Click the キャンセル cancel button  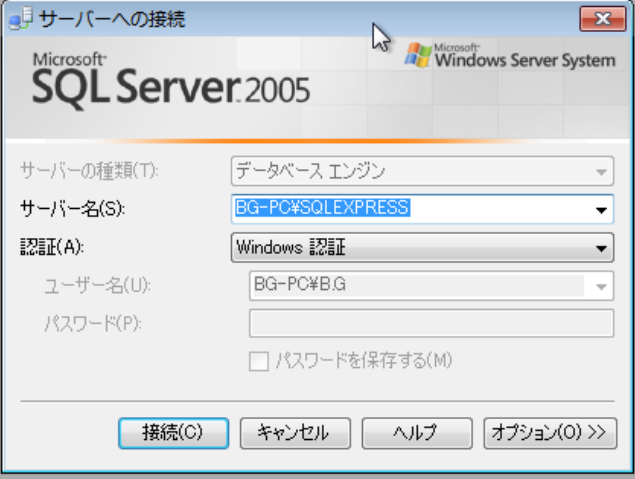[295, 433]
